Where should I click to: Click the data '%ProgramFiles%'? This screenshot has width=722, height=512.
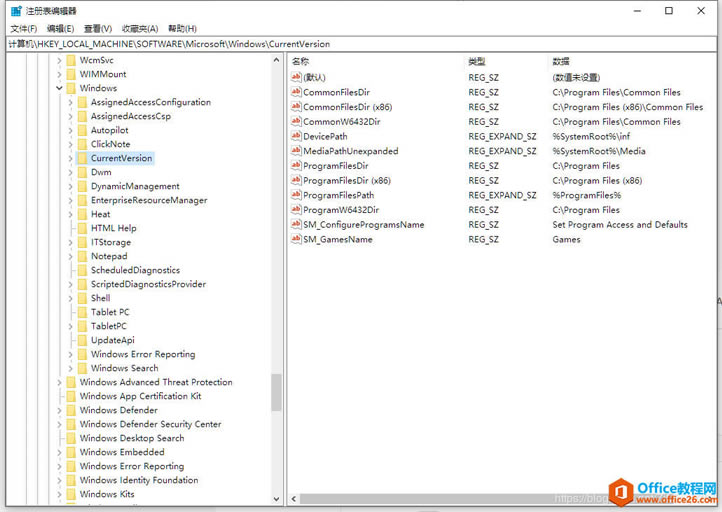(x=587, y=195)
